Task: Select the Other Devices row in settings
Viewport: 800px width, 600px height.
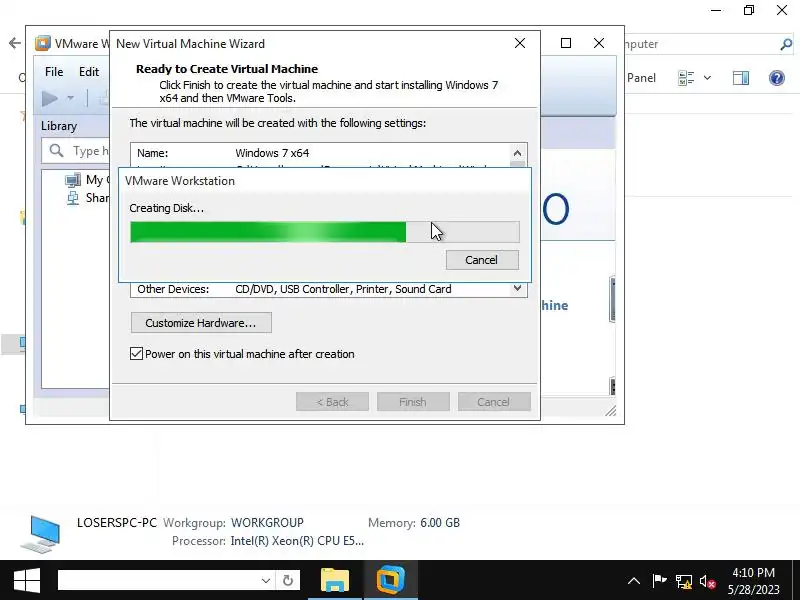Action: tap(320, 289)
